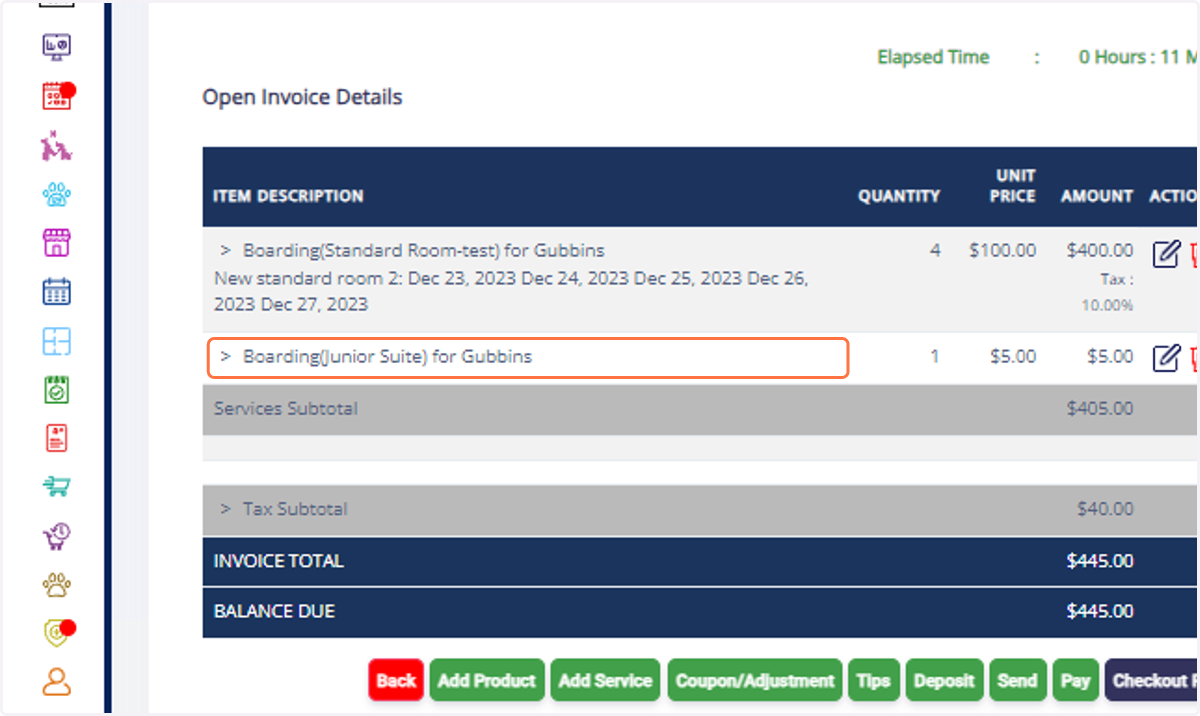Expand the Boarding(Junior Suite) row arrow
The image size is (1200, 716).
click(225, 356)
